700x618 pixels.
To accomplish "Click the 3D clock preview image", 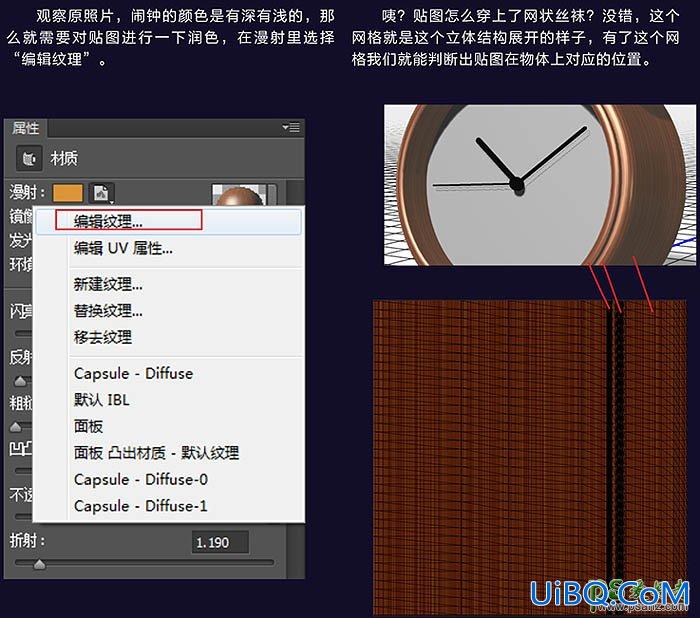I will tap(540, 185).
